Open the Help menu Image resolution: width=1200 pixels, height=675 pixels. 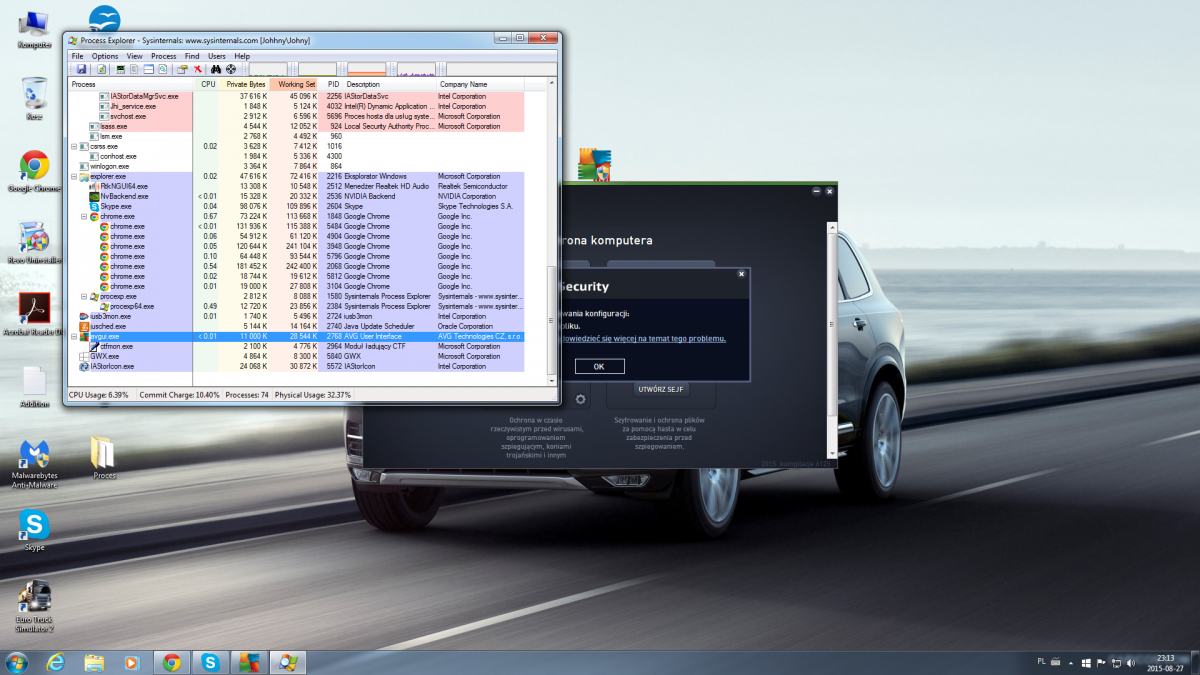242,56
